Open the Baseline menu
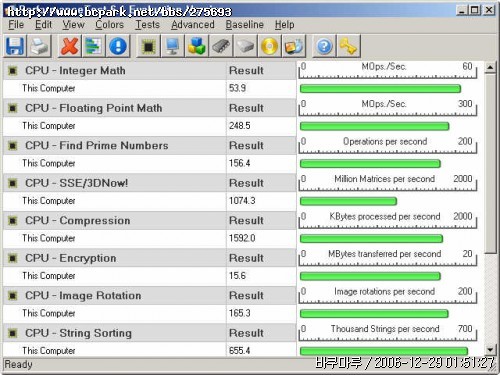The height and width of the screenshot is (375, 500). click(x=245, y=25)
